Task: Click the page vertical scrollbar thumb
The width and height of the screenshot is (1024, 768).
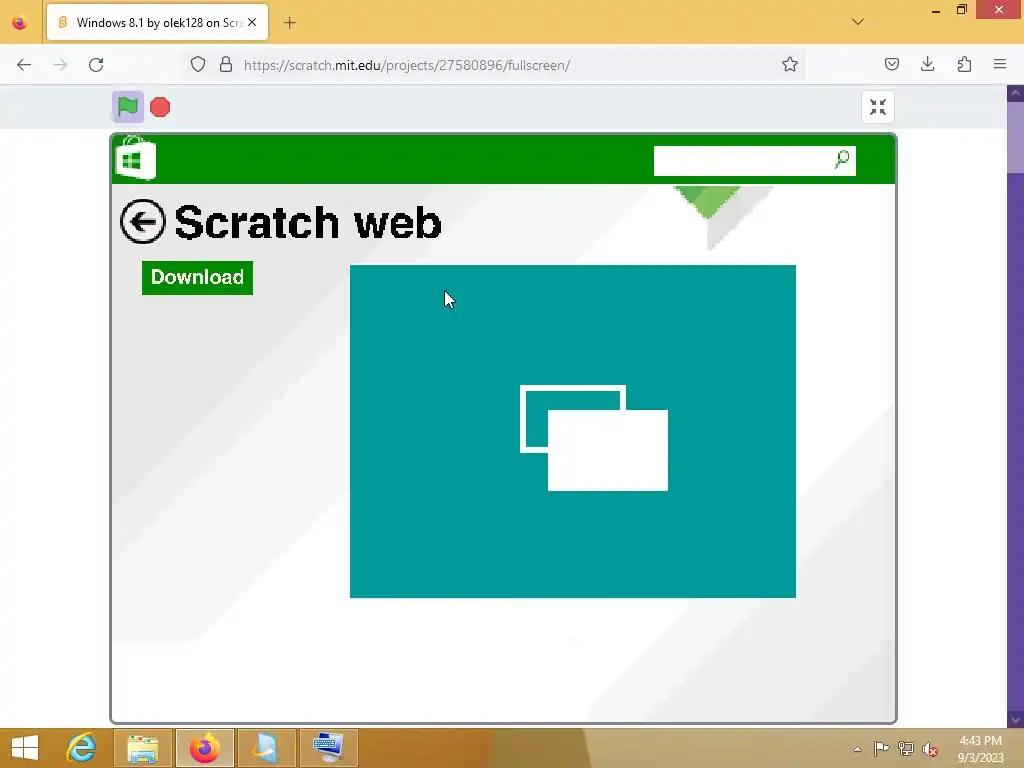Action: click(x=1015, y=137)
